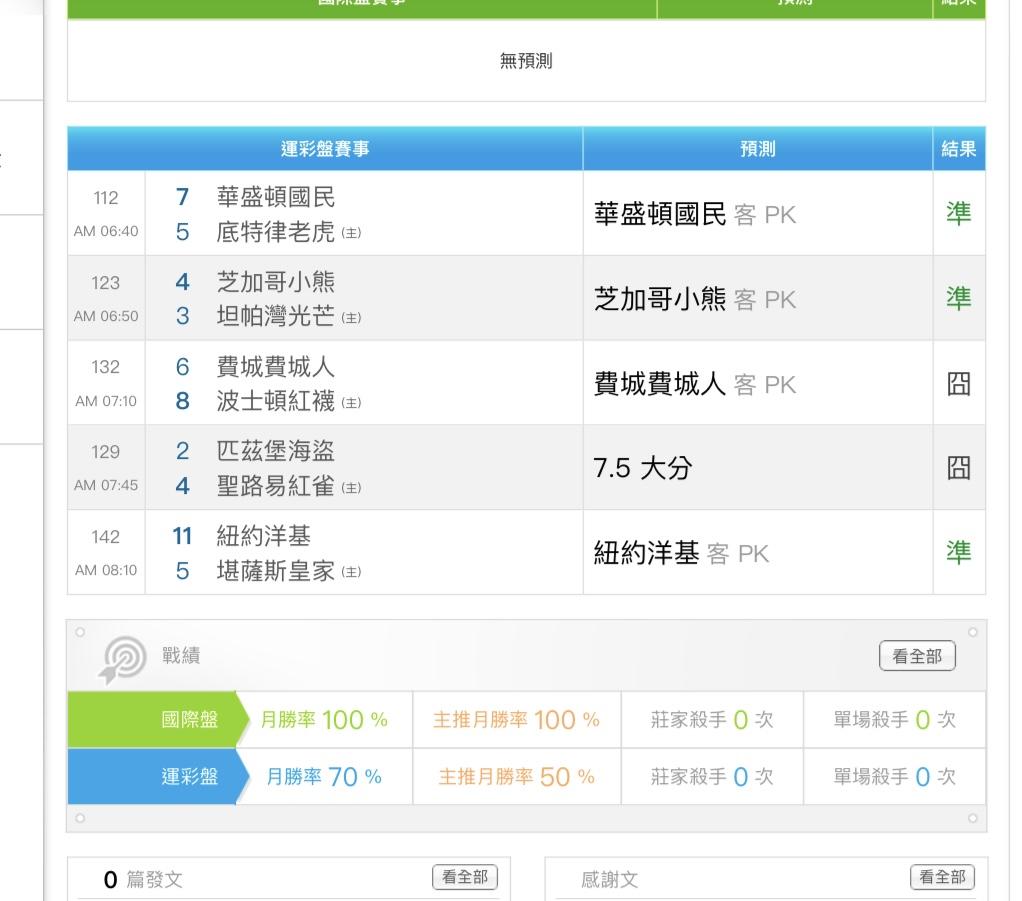
Task: Click the 囧 result for game 132
Action: tap(959, 383)
